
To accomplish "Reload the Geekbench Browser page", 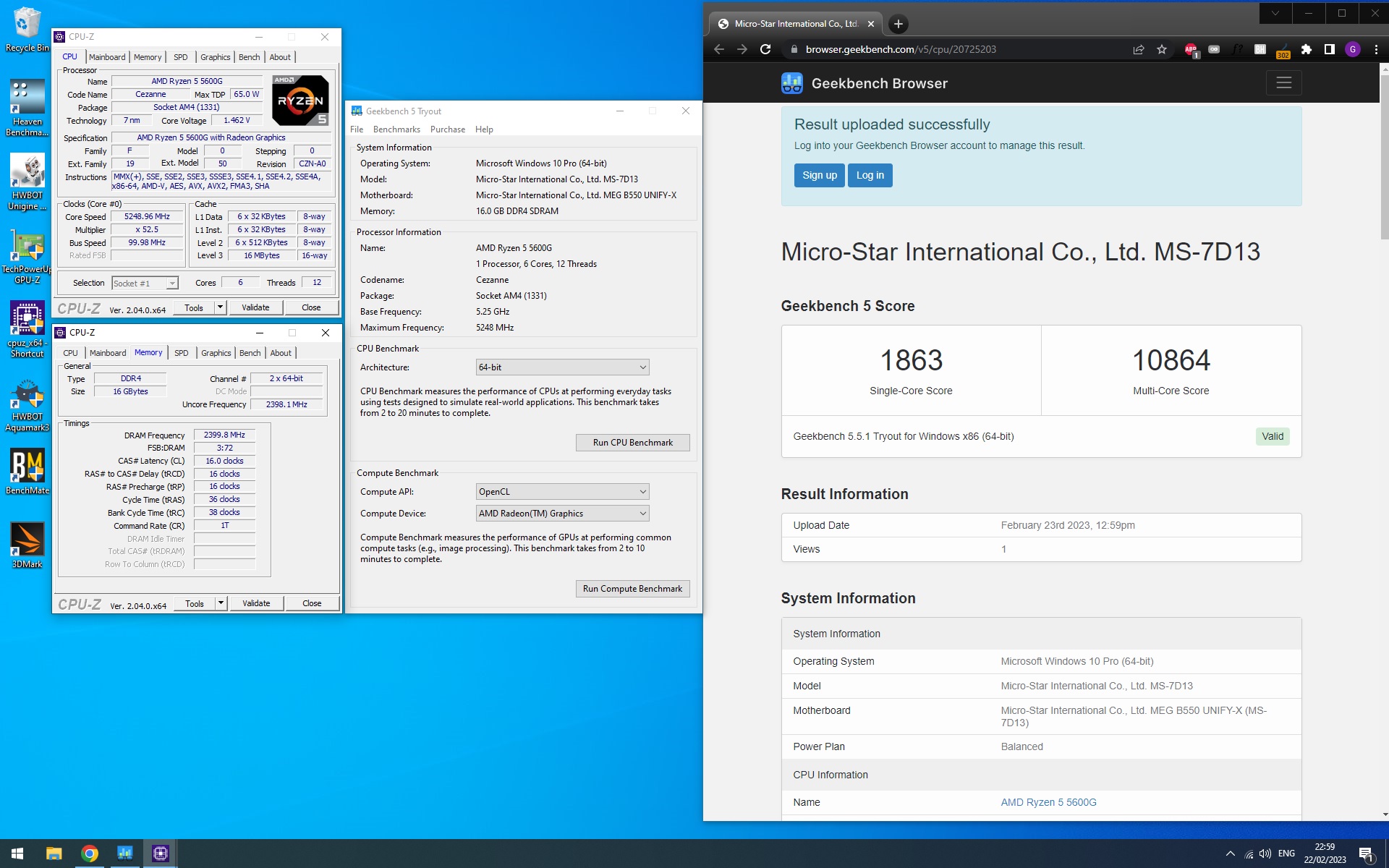I will [765, 49].
